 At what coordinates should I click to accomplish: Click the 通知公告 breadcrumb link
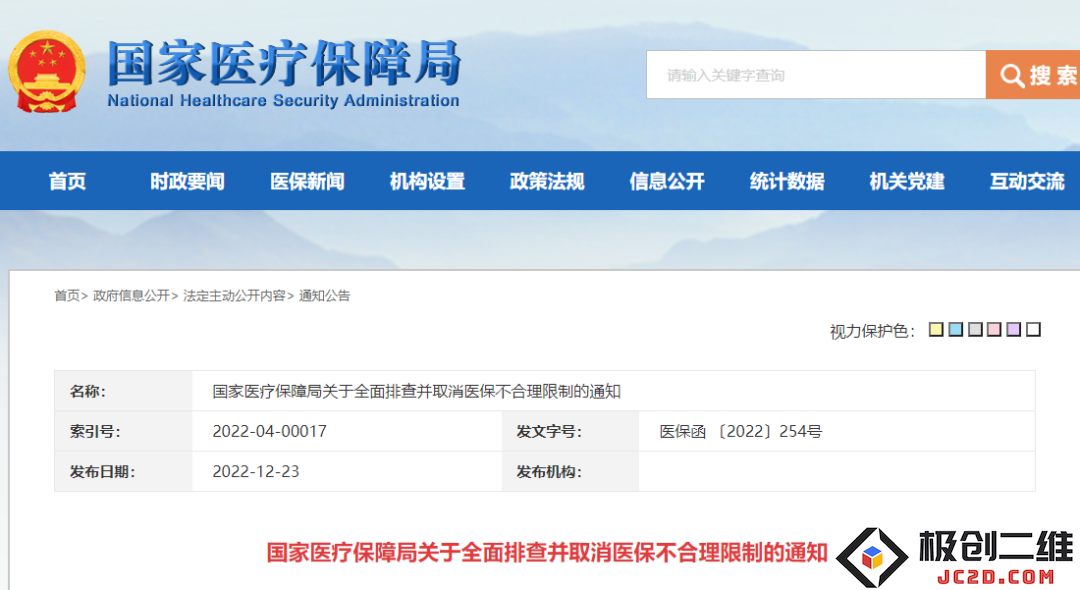[324, 296]
